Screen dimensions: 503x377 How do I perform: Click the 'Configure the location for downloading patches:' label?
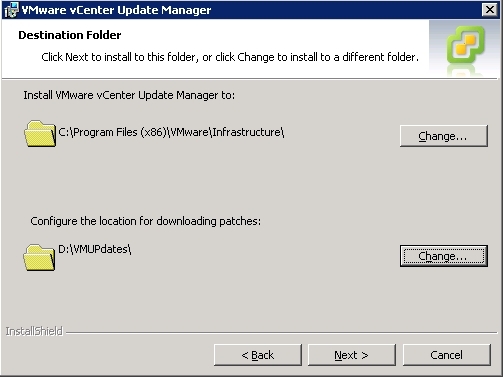point(146,221)
